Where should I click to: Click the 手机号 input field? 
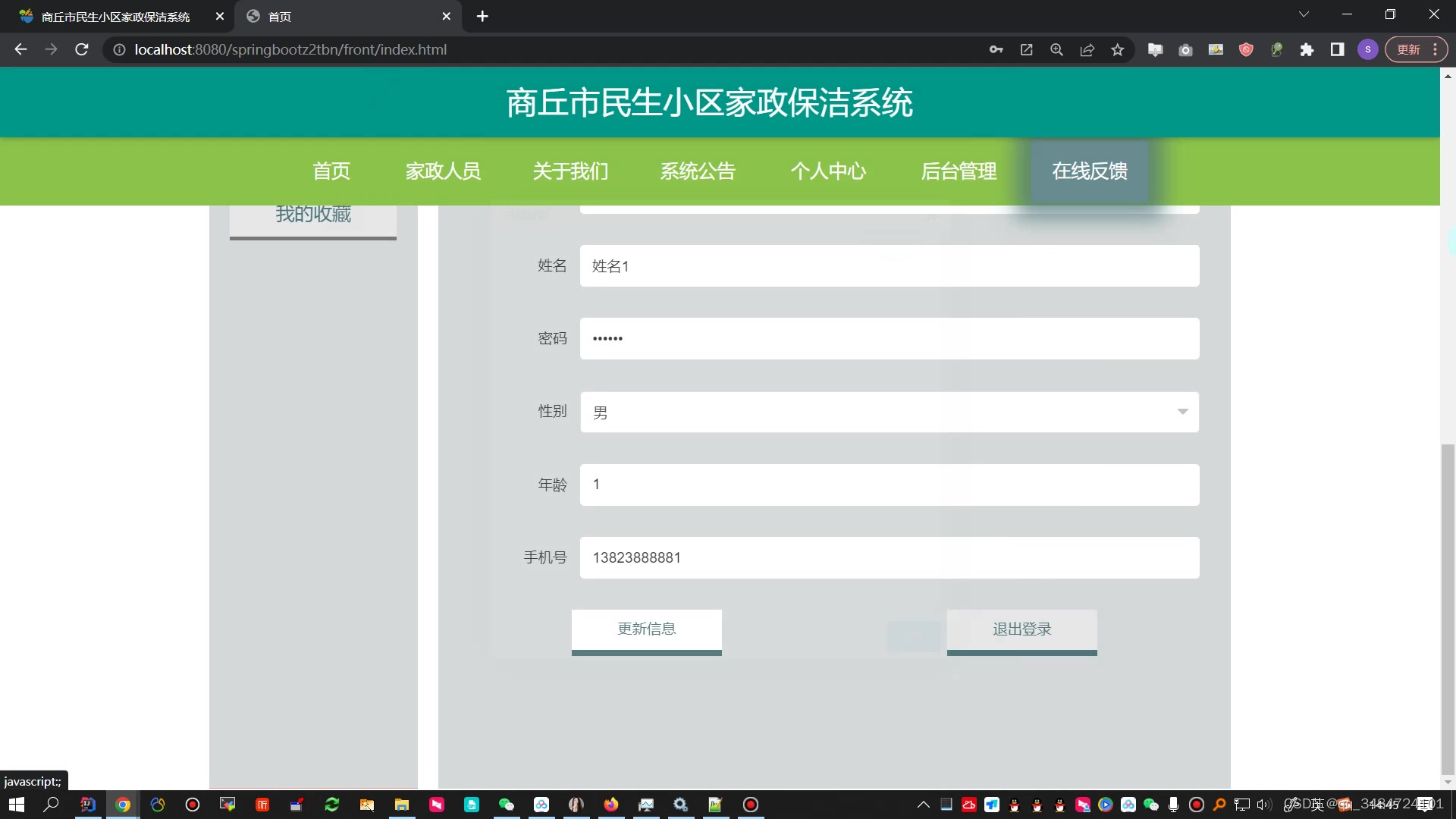889,557
